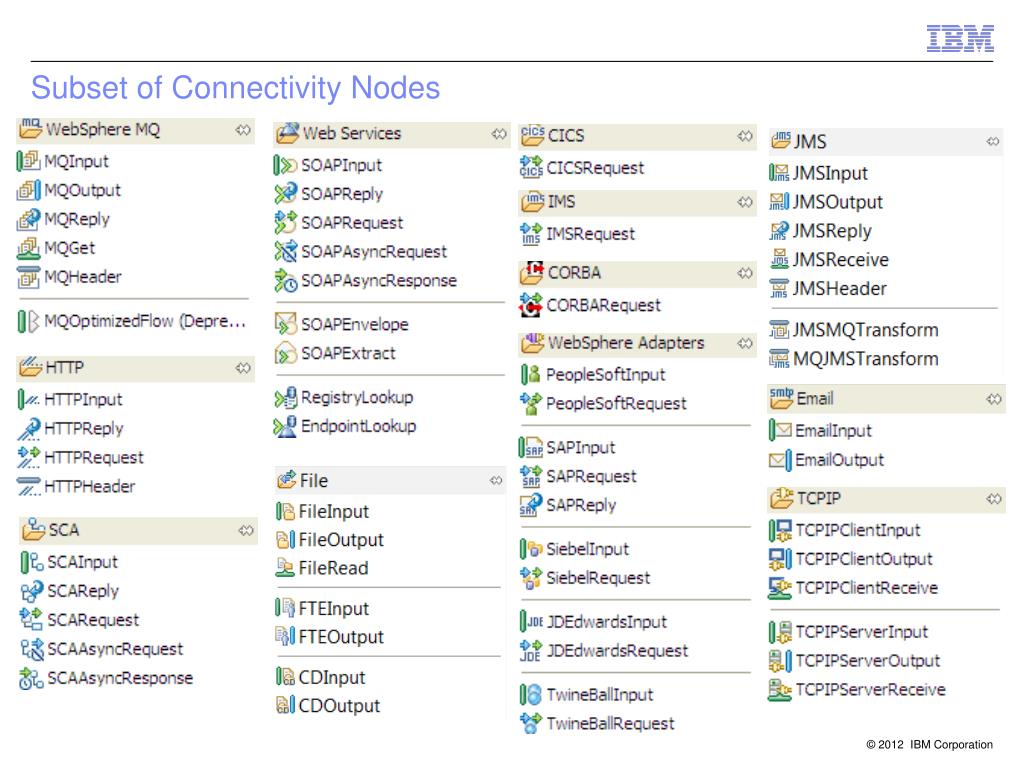
Task: Click the EndpointLookup label
Action: coord(359,426)
